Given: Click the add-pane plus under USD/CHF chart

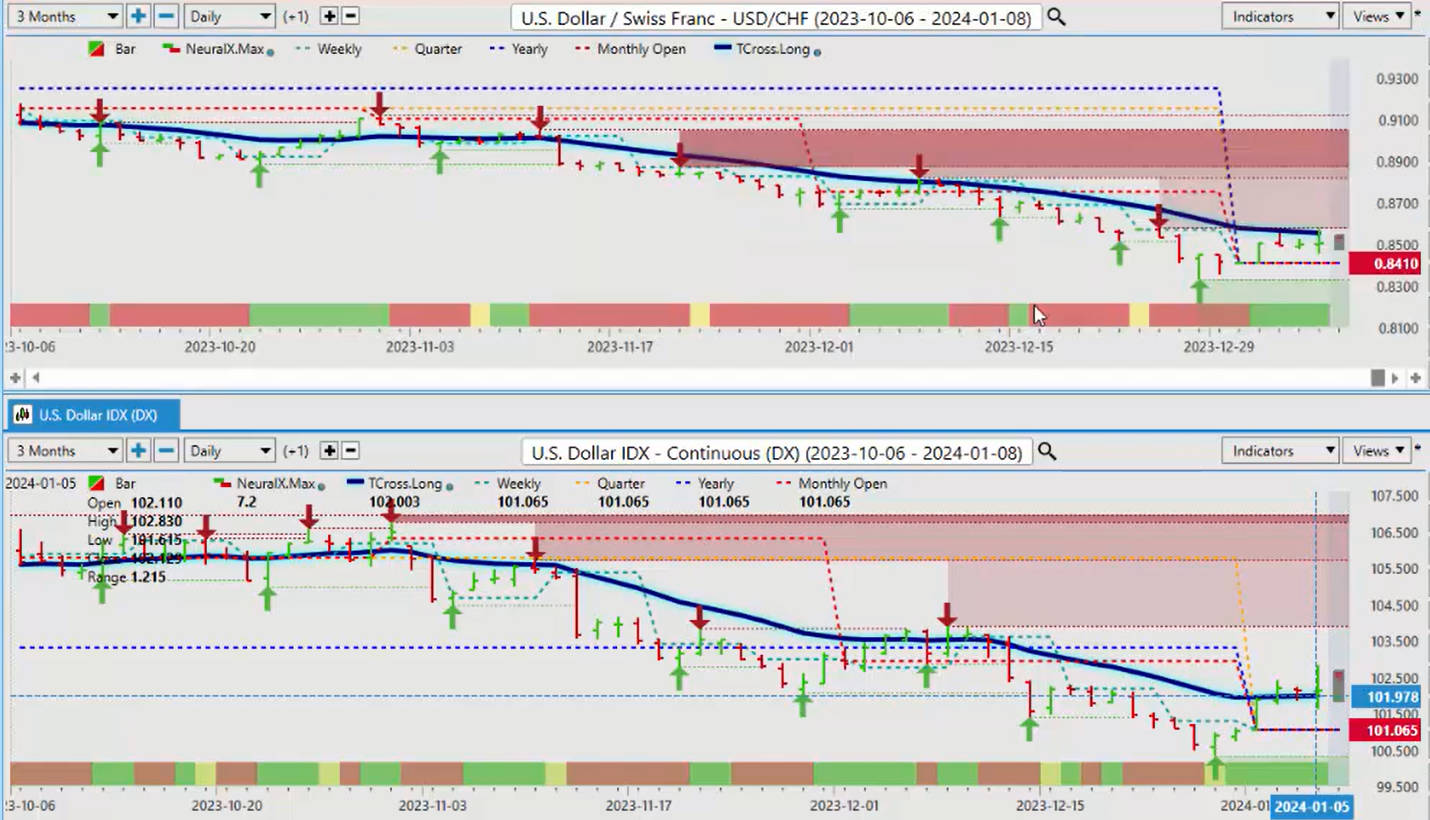Looking at the screenshot, I should 15,378.
